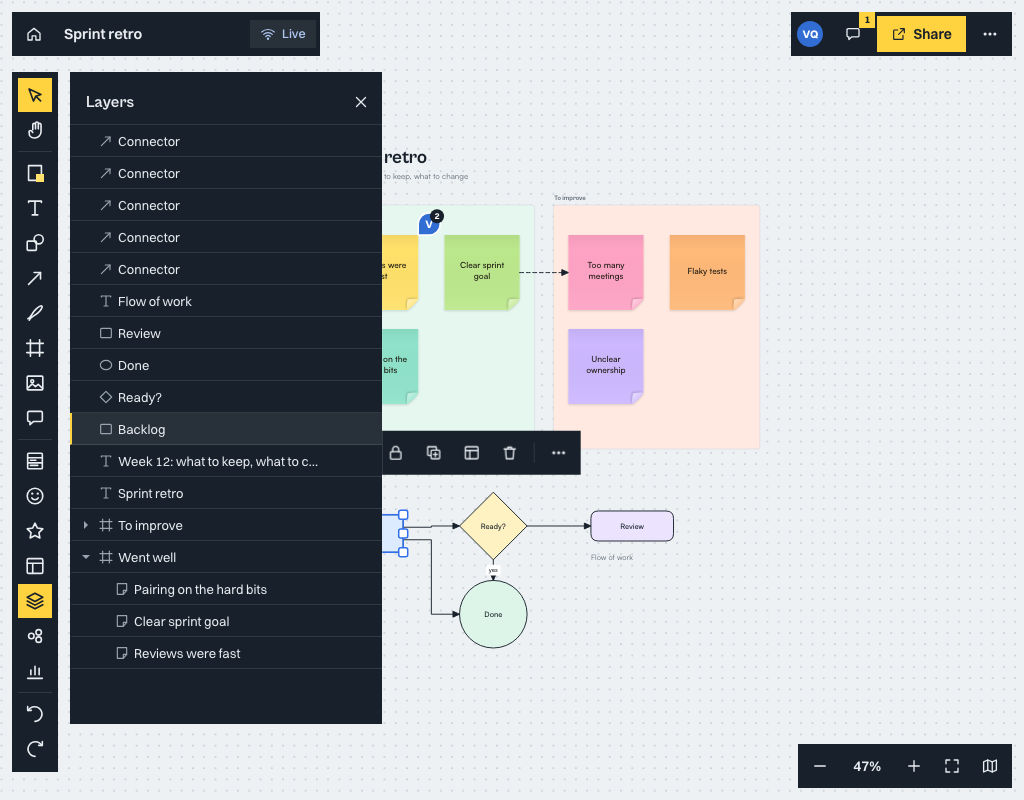
Task: Open the chart tool in left toolbar
Action: point(35,671)
